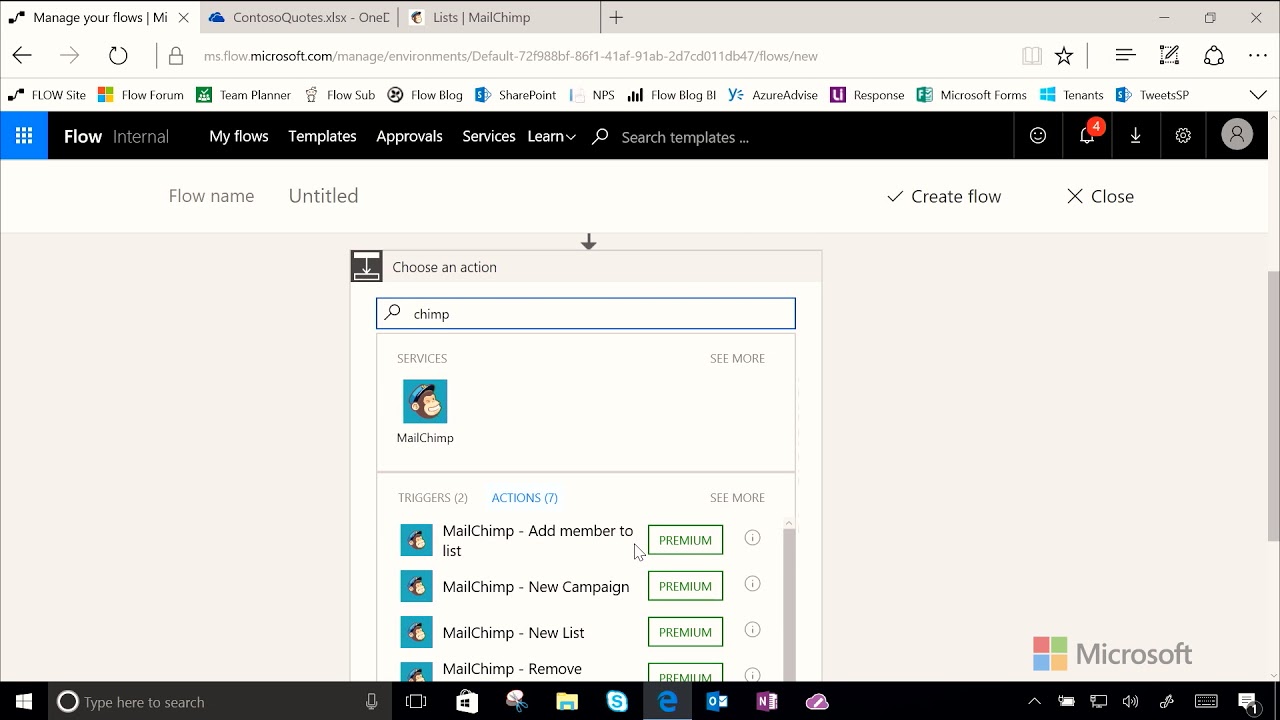Close the Manage your flows tab
Screen dimensions: 1280x720
point(183,17)
